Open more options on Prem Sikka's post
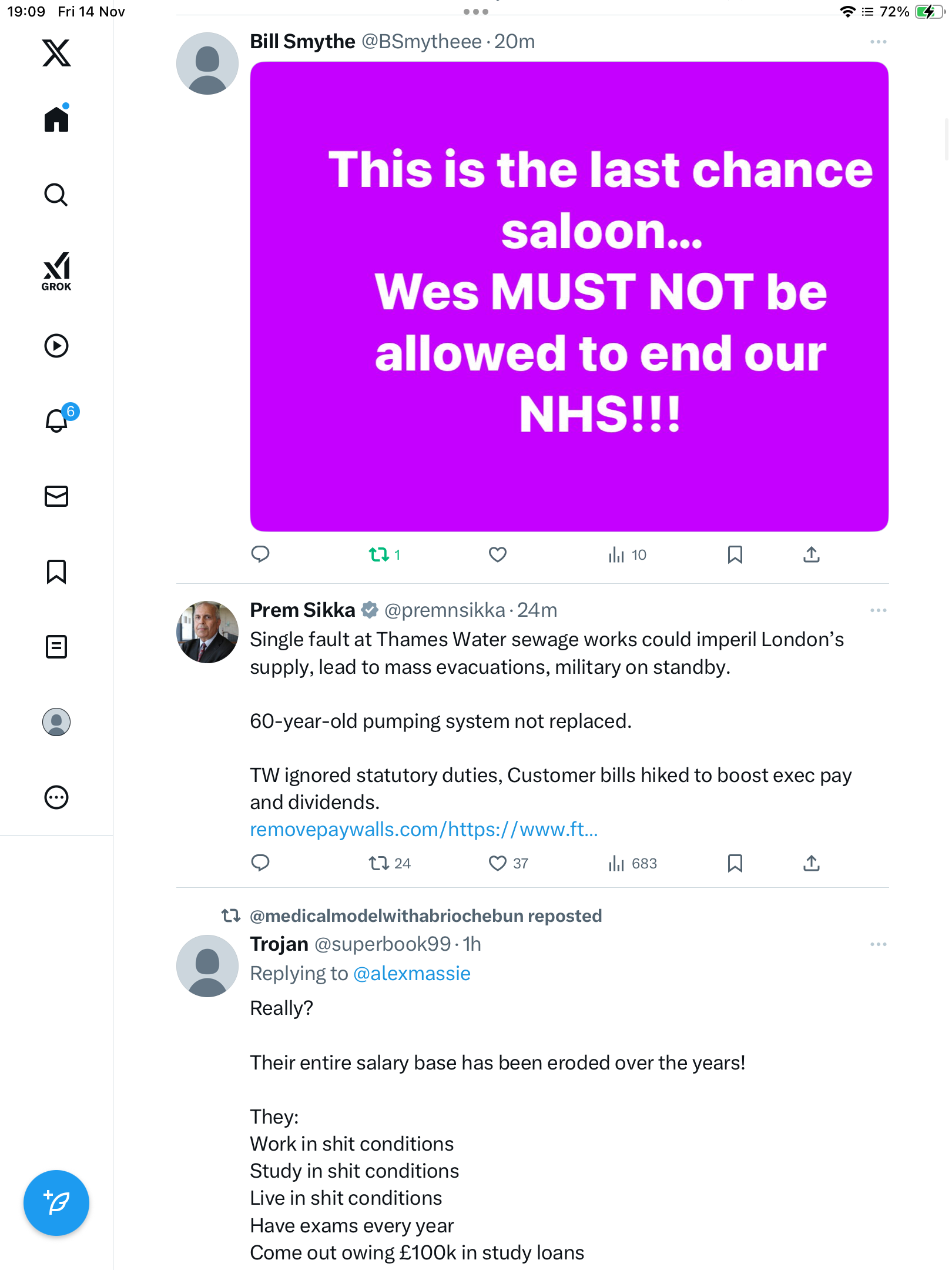The width and height of the screenshot is (952, 1270). (x=878, y=610)
